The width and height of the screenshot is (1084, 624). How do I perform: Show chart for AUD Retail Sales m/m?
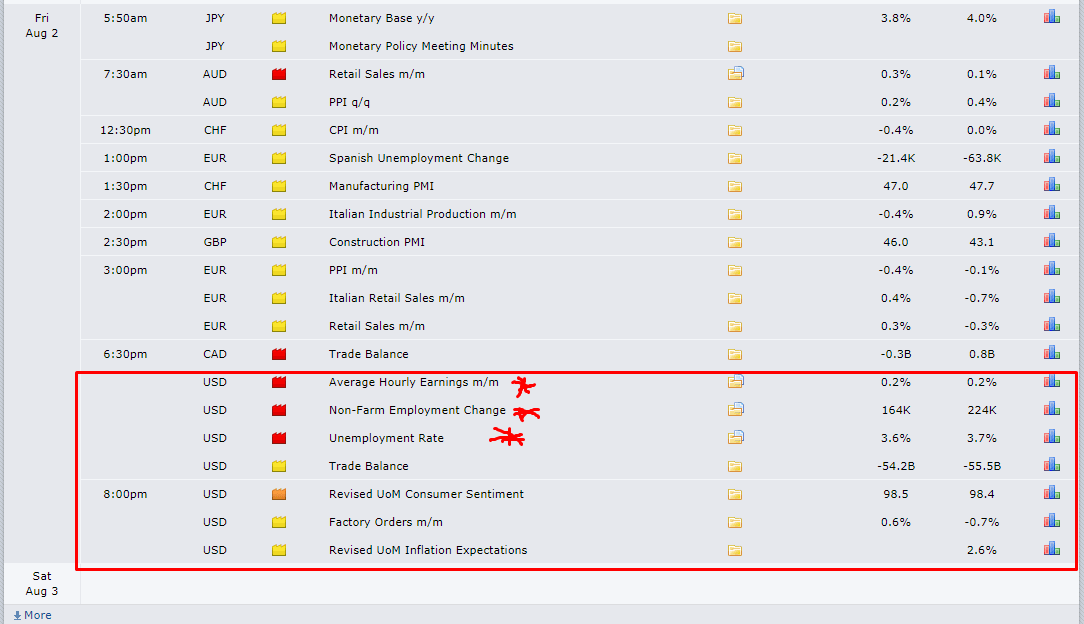(1052, 73)
